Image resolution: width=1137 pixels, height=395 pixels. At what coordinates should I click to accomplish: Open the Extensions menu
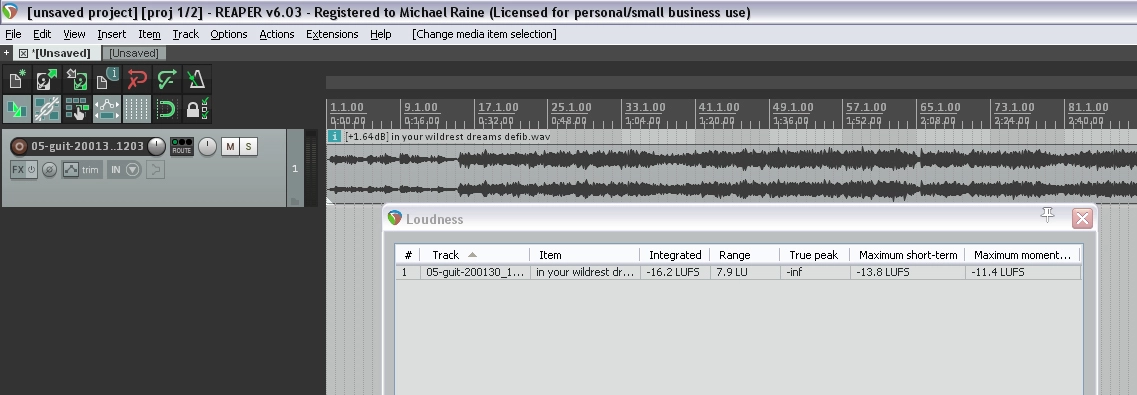332,34
